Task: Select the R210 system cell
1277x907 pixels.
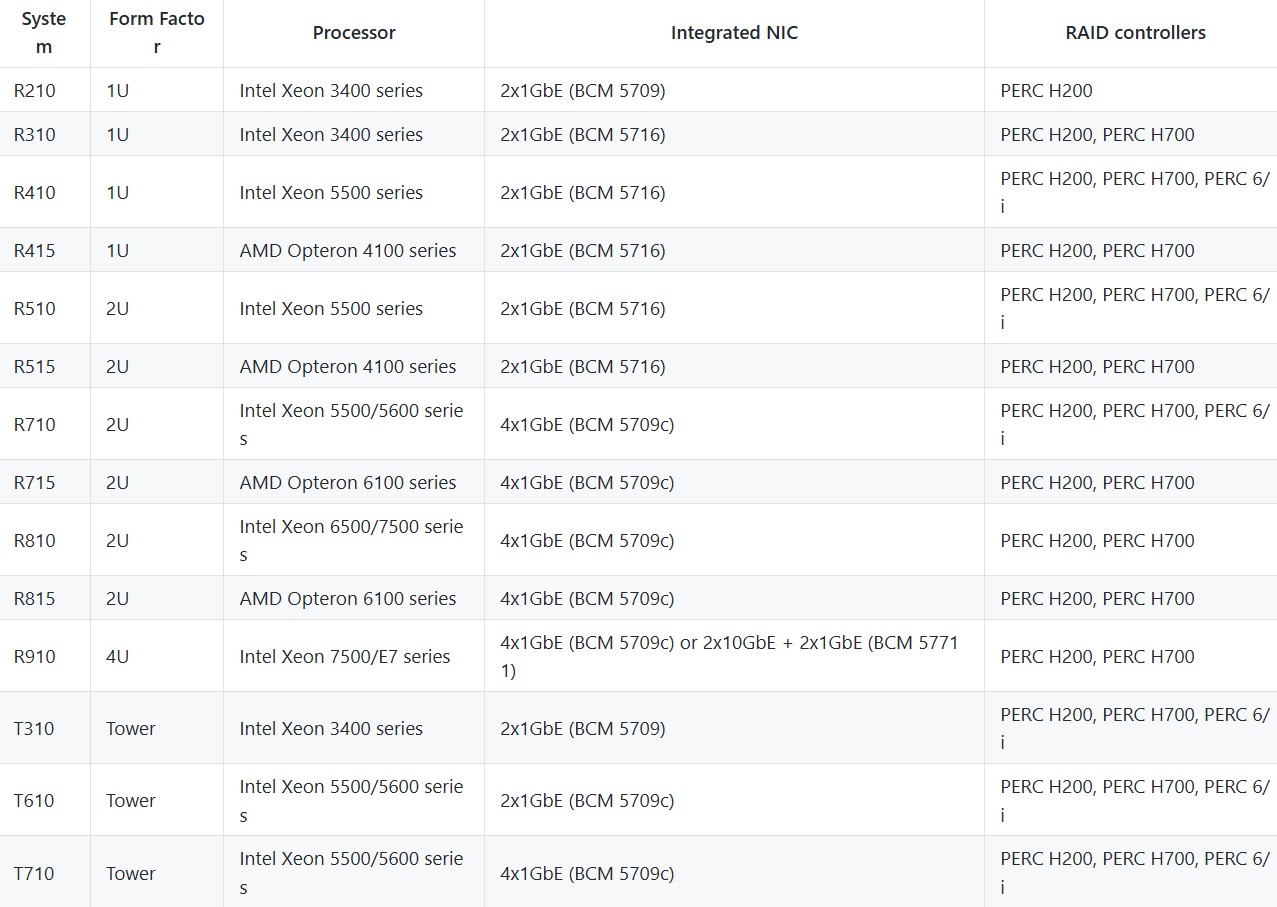Action: click(x=44, y=90)
